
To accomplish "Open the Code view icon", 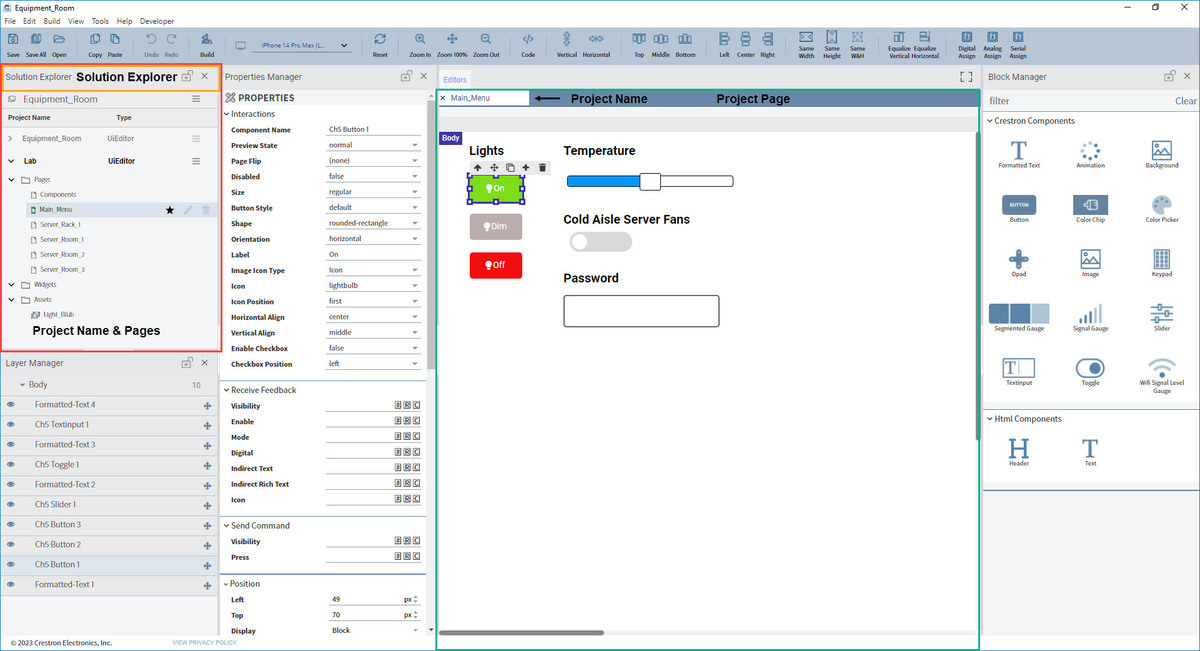I will [528, 42].
